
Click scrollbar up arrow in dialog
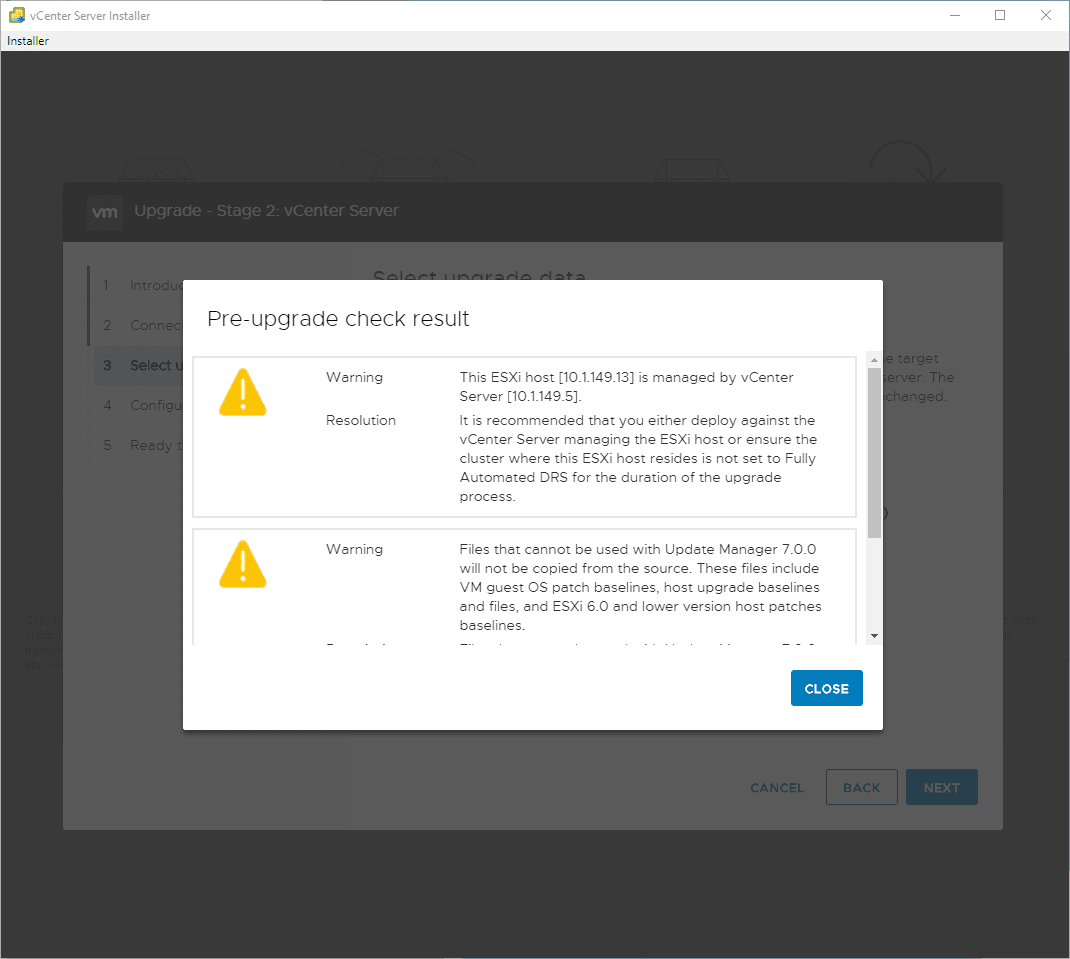874,360
